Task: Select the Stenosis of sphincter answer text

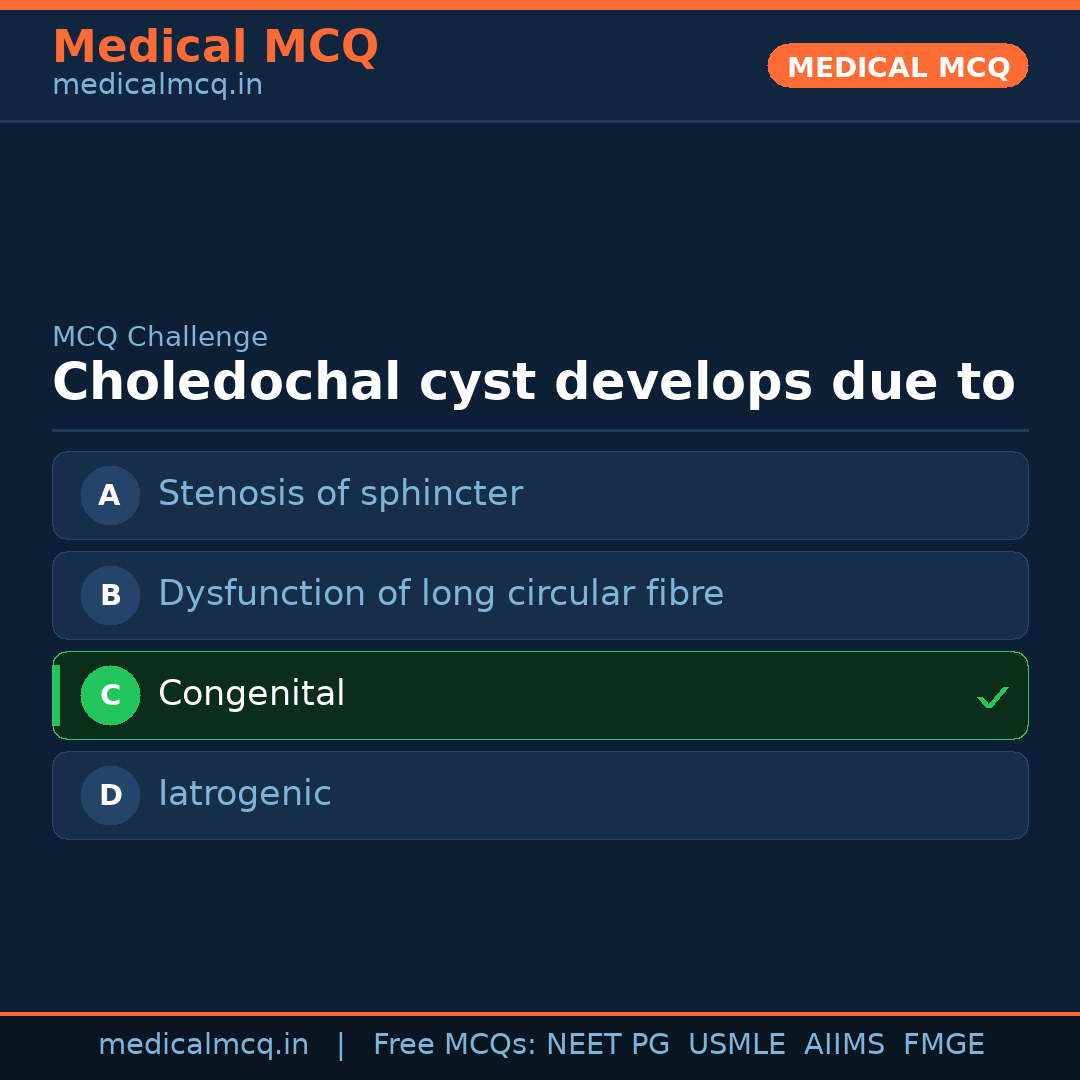Action: [340, 494]
